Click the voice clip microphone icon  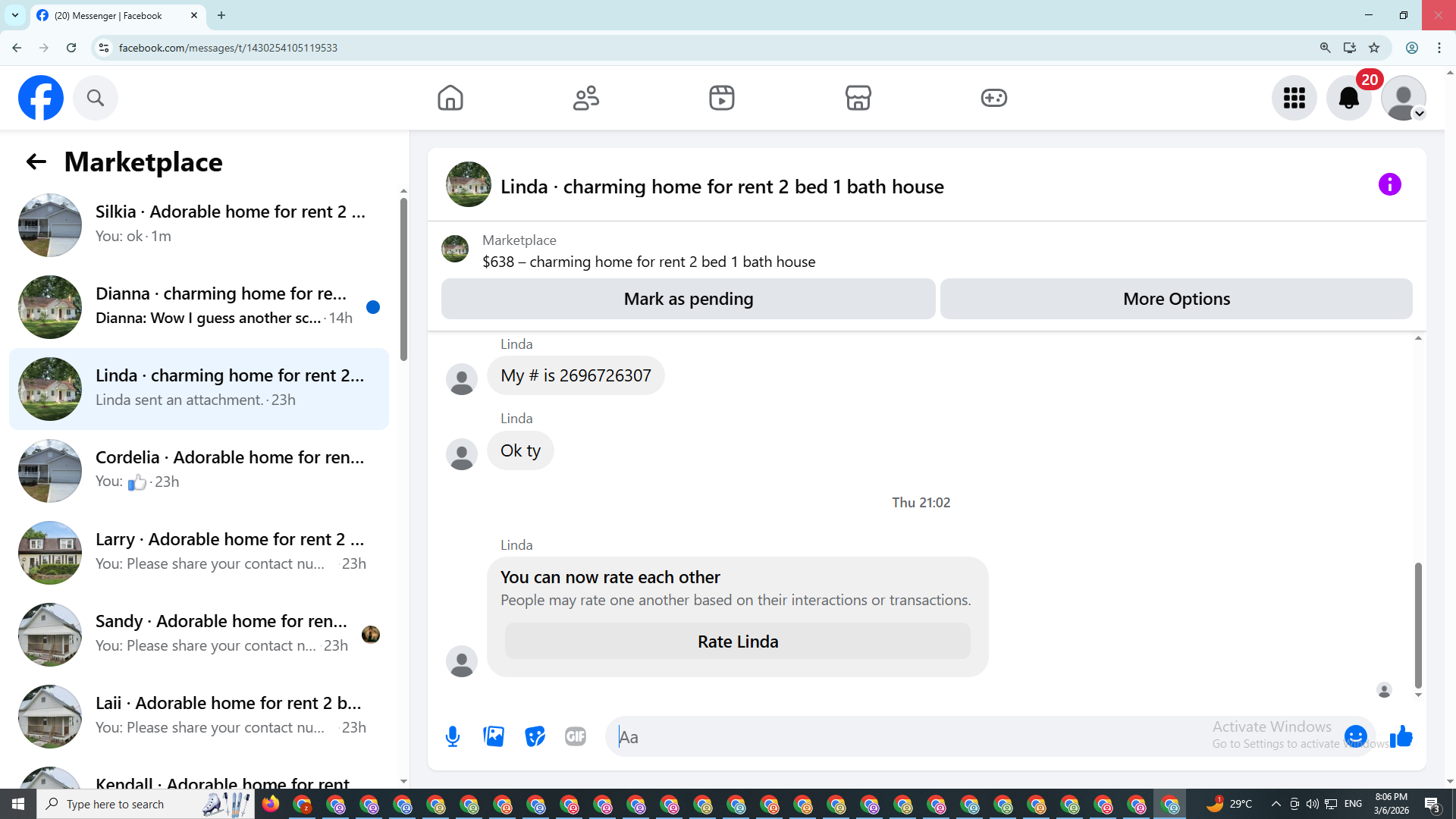point(453,736)
